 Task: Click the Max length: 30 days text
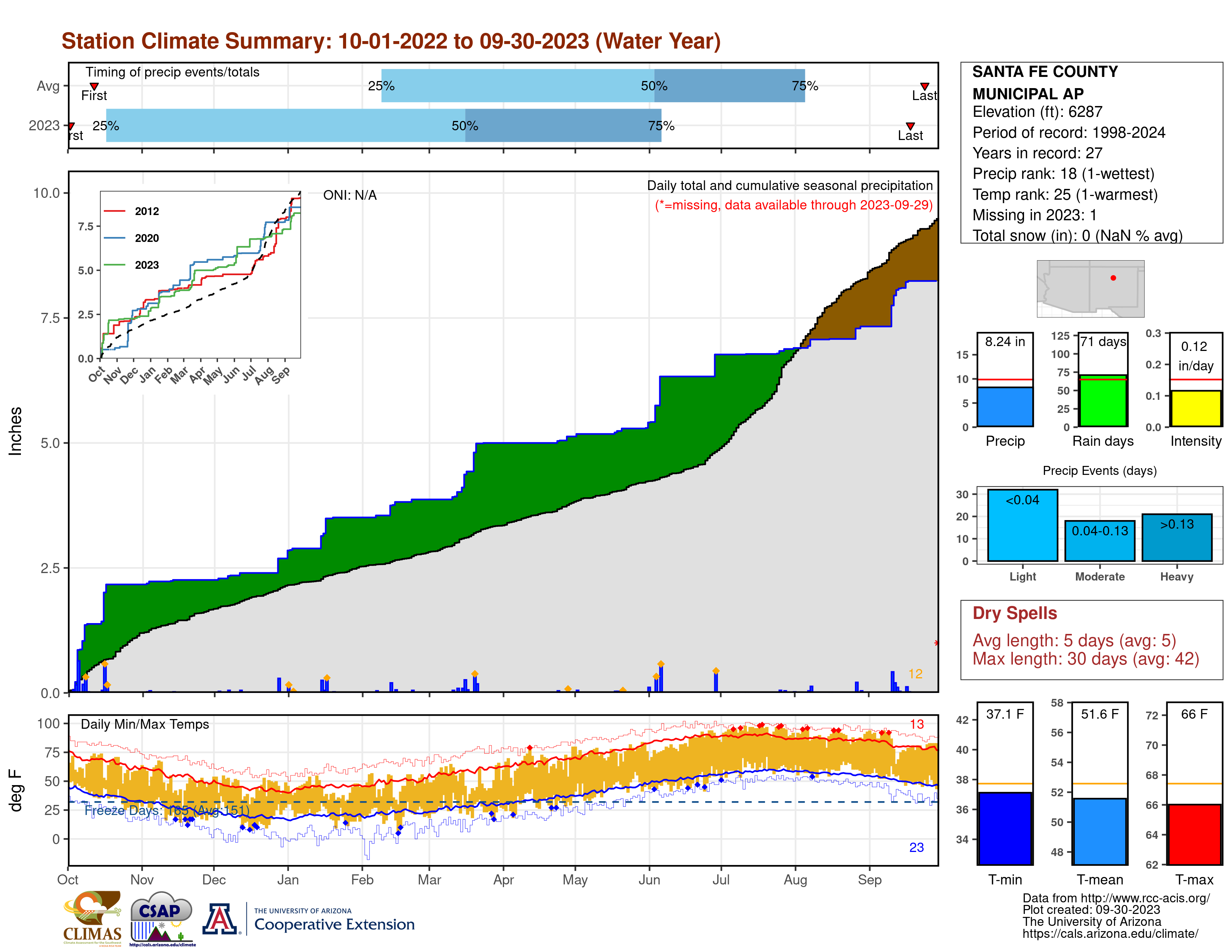[1085, 659]
